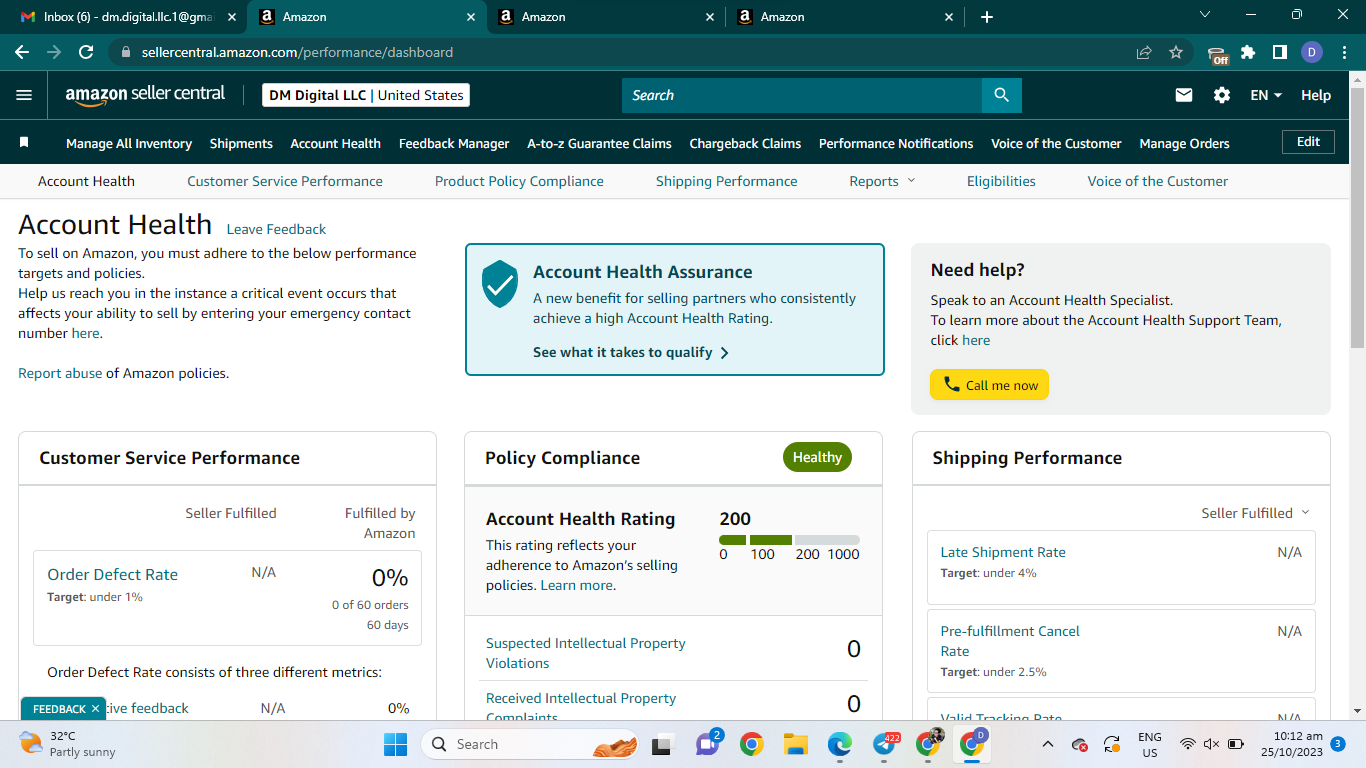Viewport: 1366px width, 768px height.
Task: Open Telegram from the taskbar
Action: (885, 744)
